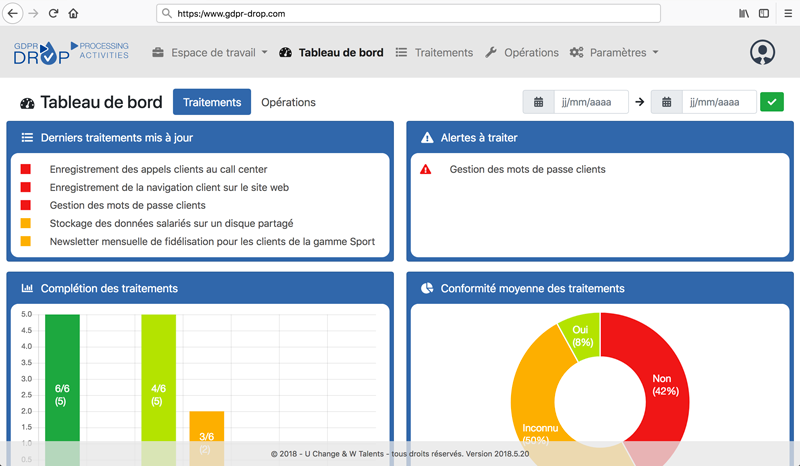Click the warning icon in Alertes à traiter header

427,137
